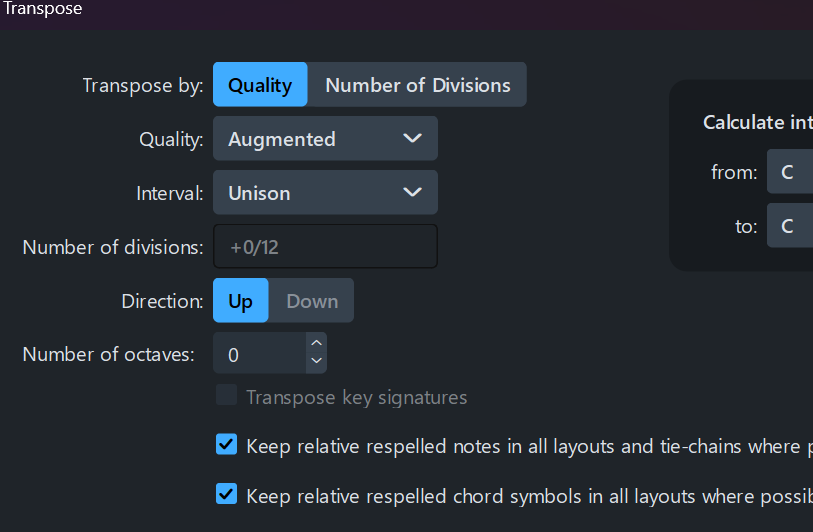Click the Calculate interval panel heading
813x532 pixels.
click(757, 122)
